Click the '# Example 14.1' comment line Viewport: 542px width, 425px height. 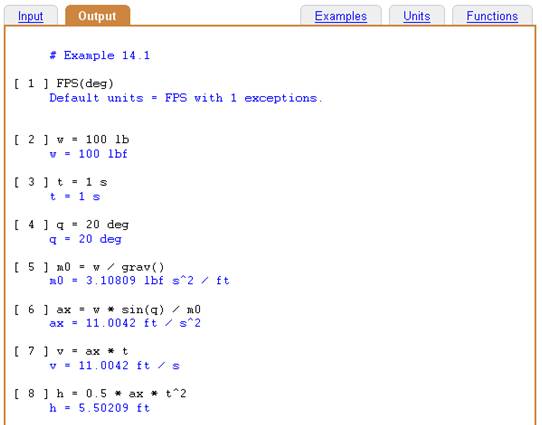(100, 55)
